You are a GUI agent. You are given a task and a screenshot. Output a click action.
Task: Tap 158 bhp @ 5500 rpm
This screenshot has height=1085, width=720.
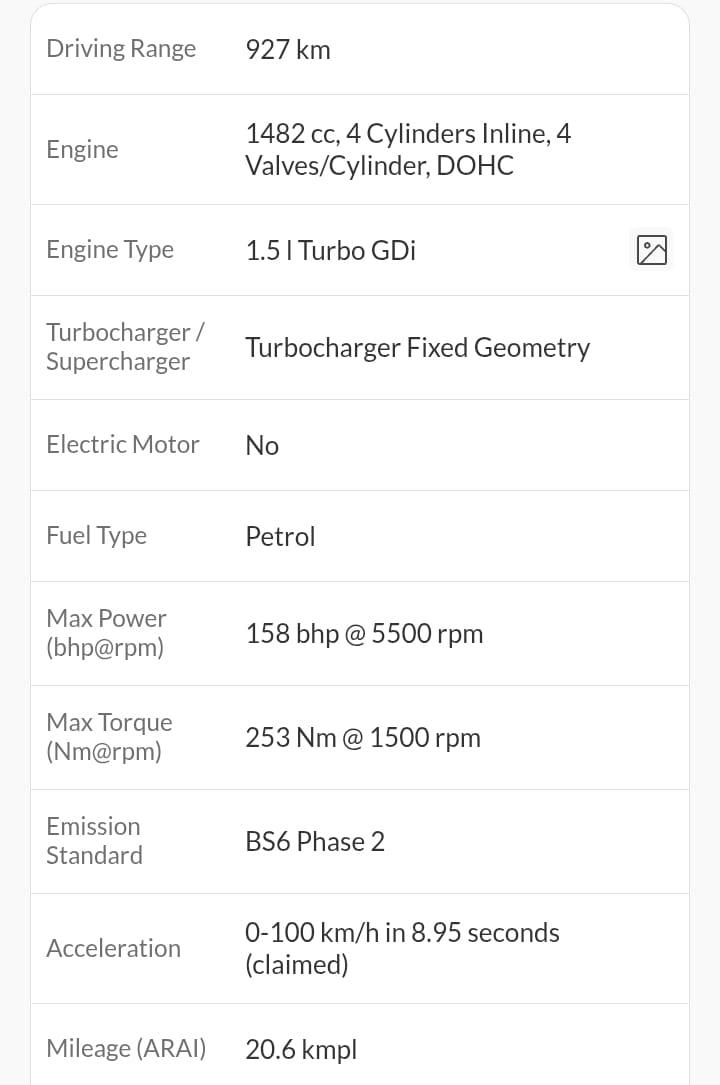(x=364, y=634)
